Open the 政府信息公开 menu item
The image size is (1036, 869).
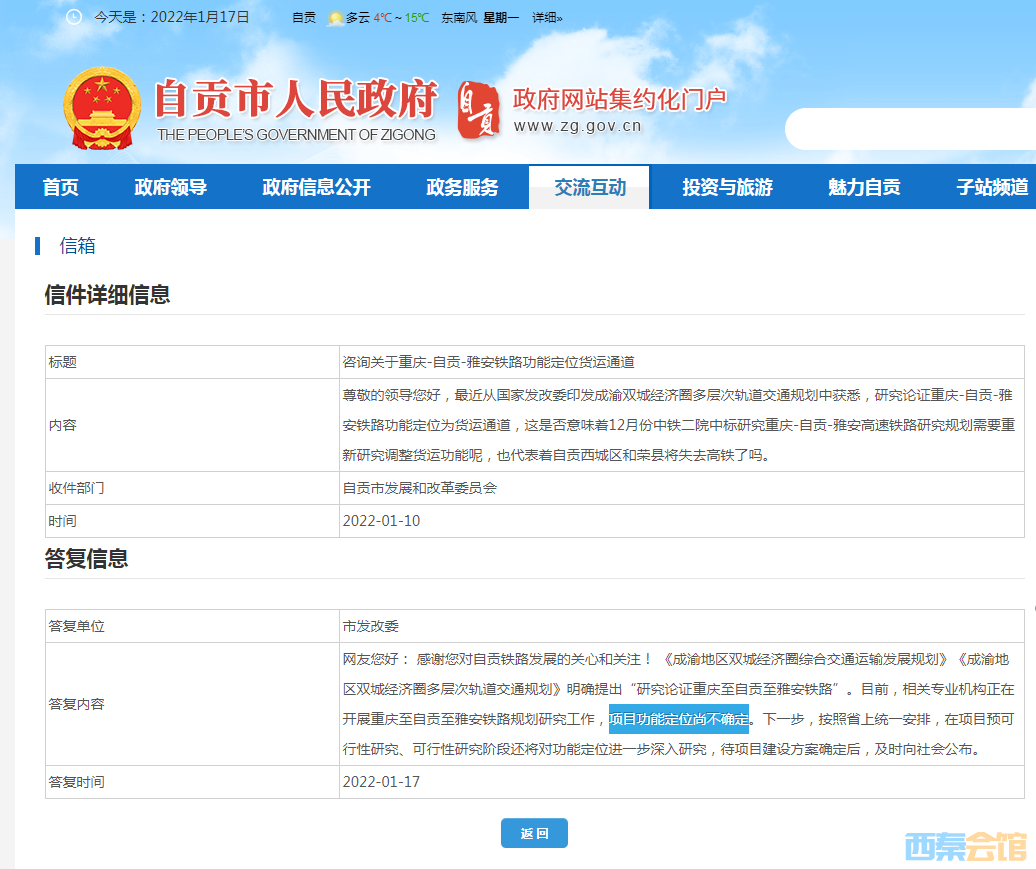316,187
